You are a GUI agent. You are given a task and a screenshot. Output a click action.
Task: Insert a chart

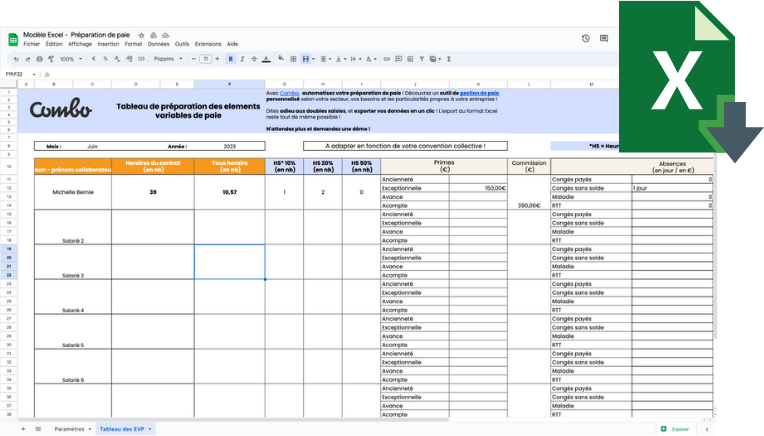410,59
